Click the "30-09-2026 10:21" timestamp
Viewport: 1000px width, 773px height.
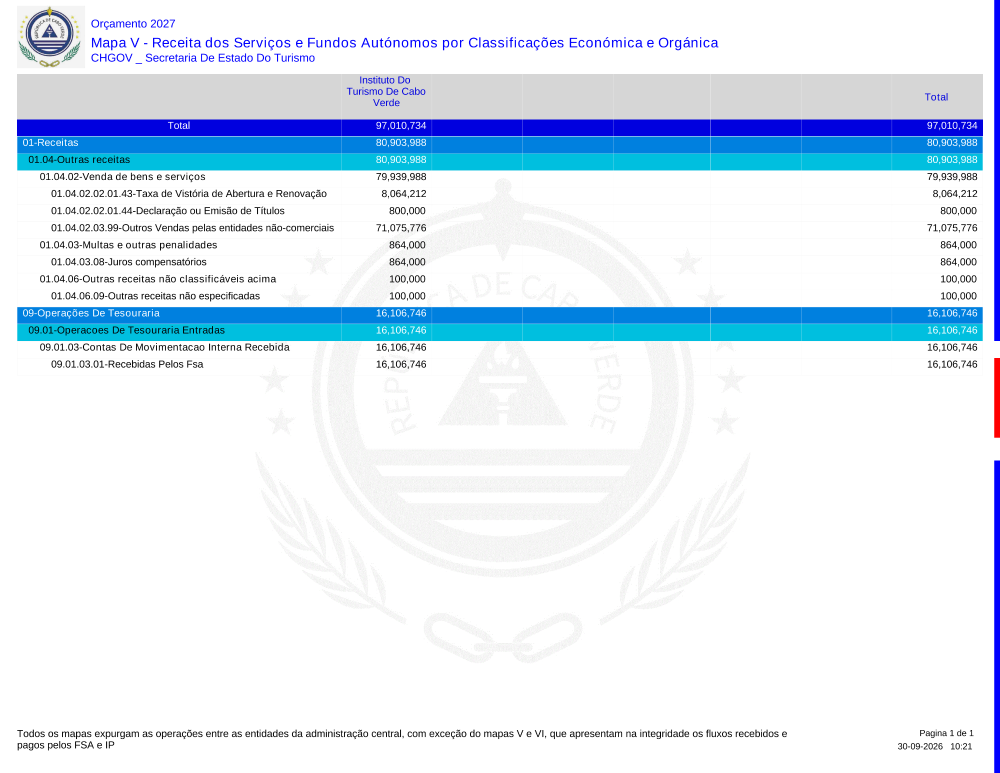click(934, 746)
